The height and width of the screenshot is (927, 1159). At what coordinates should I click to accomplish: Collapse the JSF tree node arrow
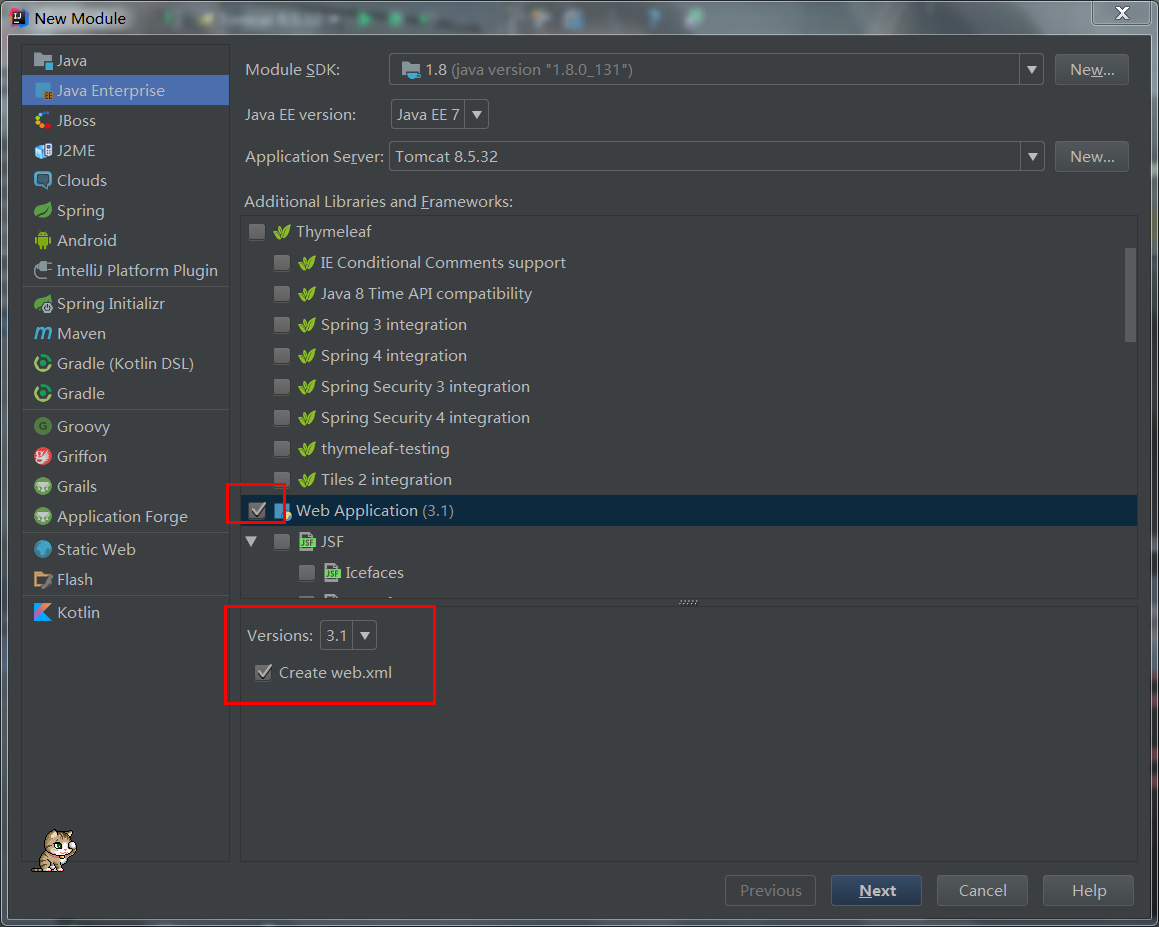[251, 542]
